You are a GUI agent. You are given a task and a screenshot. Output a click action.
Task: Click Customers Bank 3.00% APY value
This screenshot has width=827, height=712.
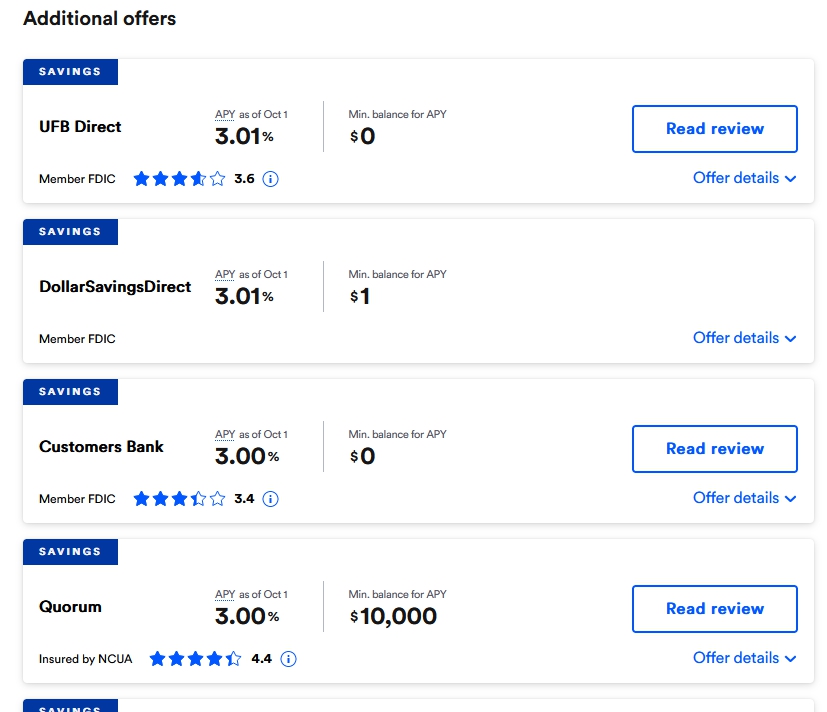[247, 456]
